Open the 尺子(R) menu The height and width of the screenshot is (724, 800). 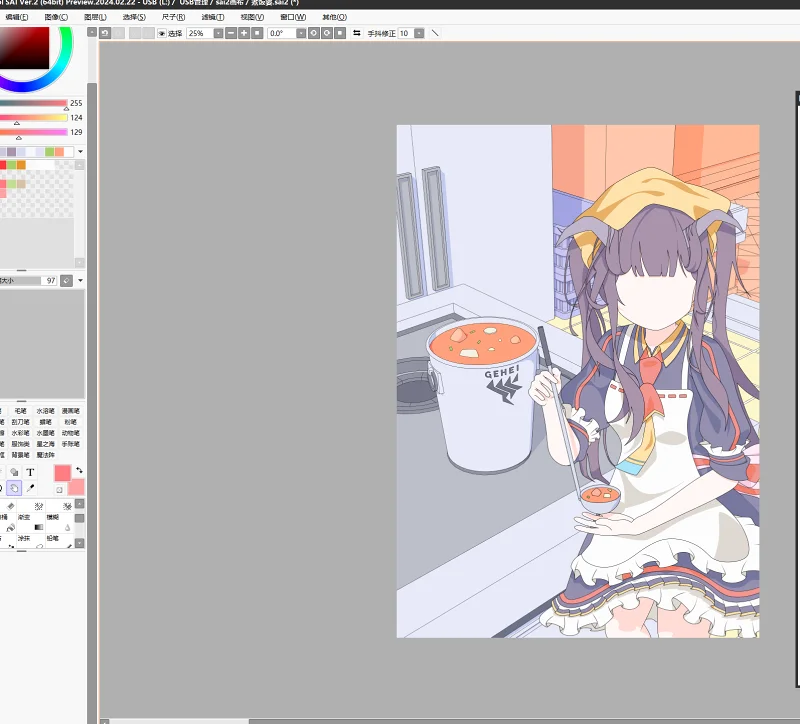[173, 17]
